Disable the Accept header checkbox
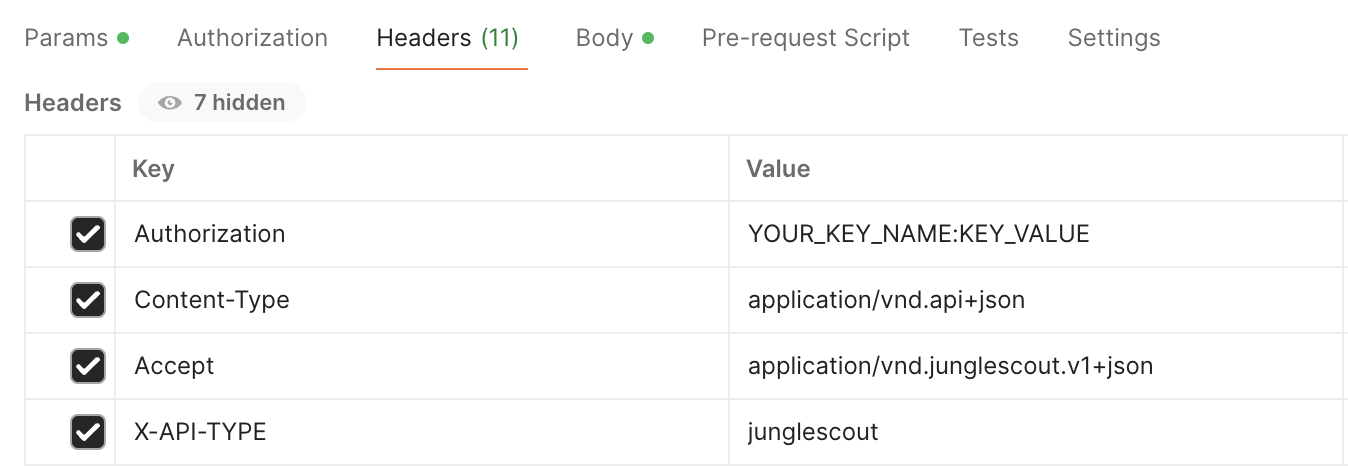Image resolution: width=1348 pixels, height=466 pixels. coord(88,366)
